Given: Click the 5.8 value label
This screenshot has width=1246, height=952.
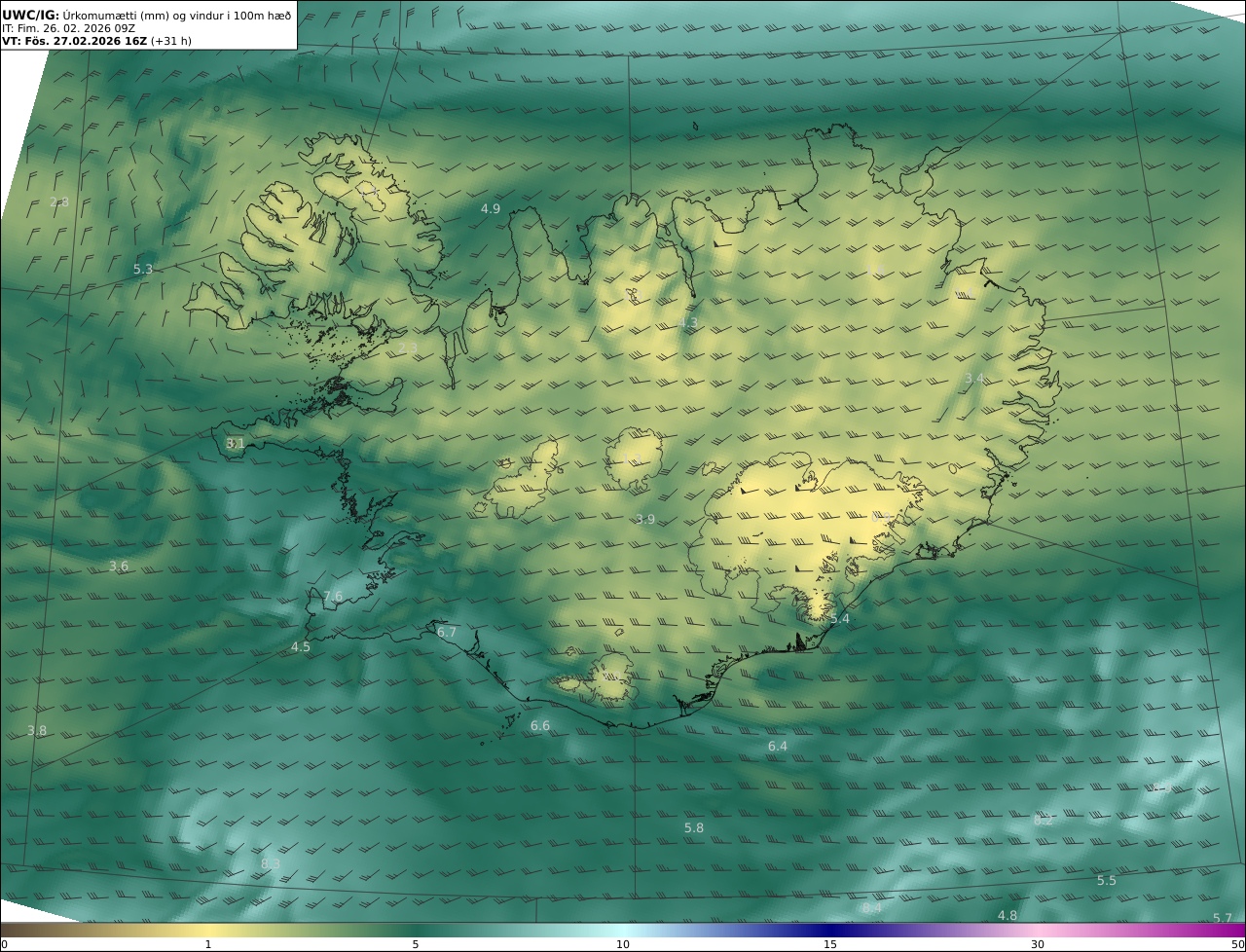Looking at the screenshot, I should 694,827.
